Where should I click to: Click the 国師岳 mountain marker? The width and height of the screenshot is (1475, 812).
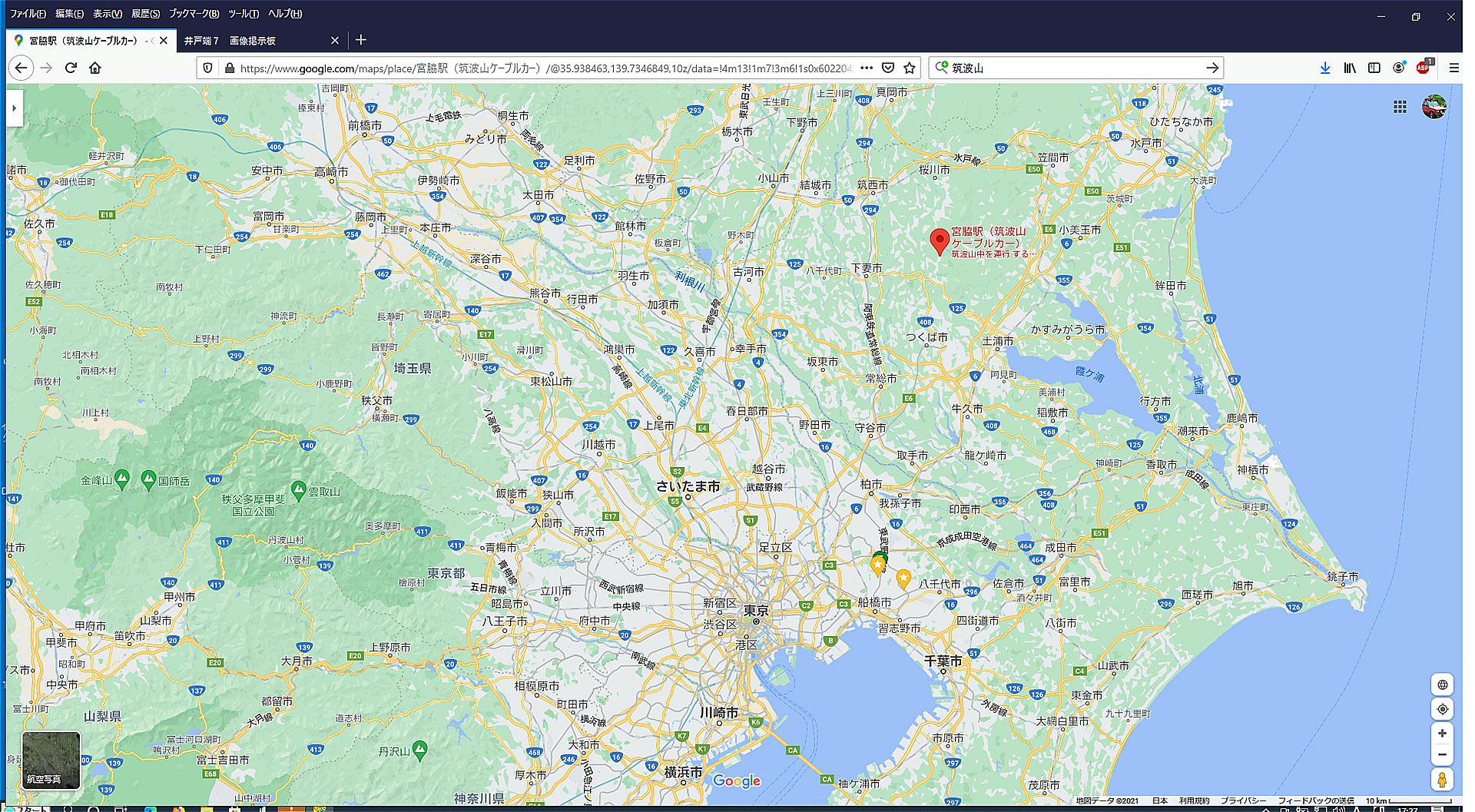pyautogui.click(x=149, y=480)
